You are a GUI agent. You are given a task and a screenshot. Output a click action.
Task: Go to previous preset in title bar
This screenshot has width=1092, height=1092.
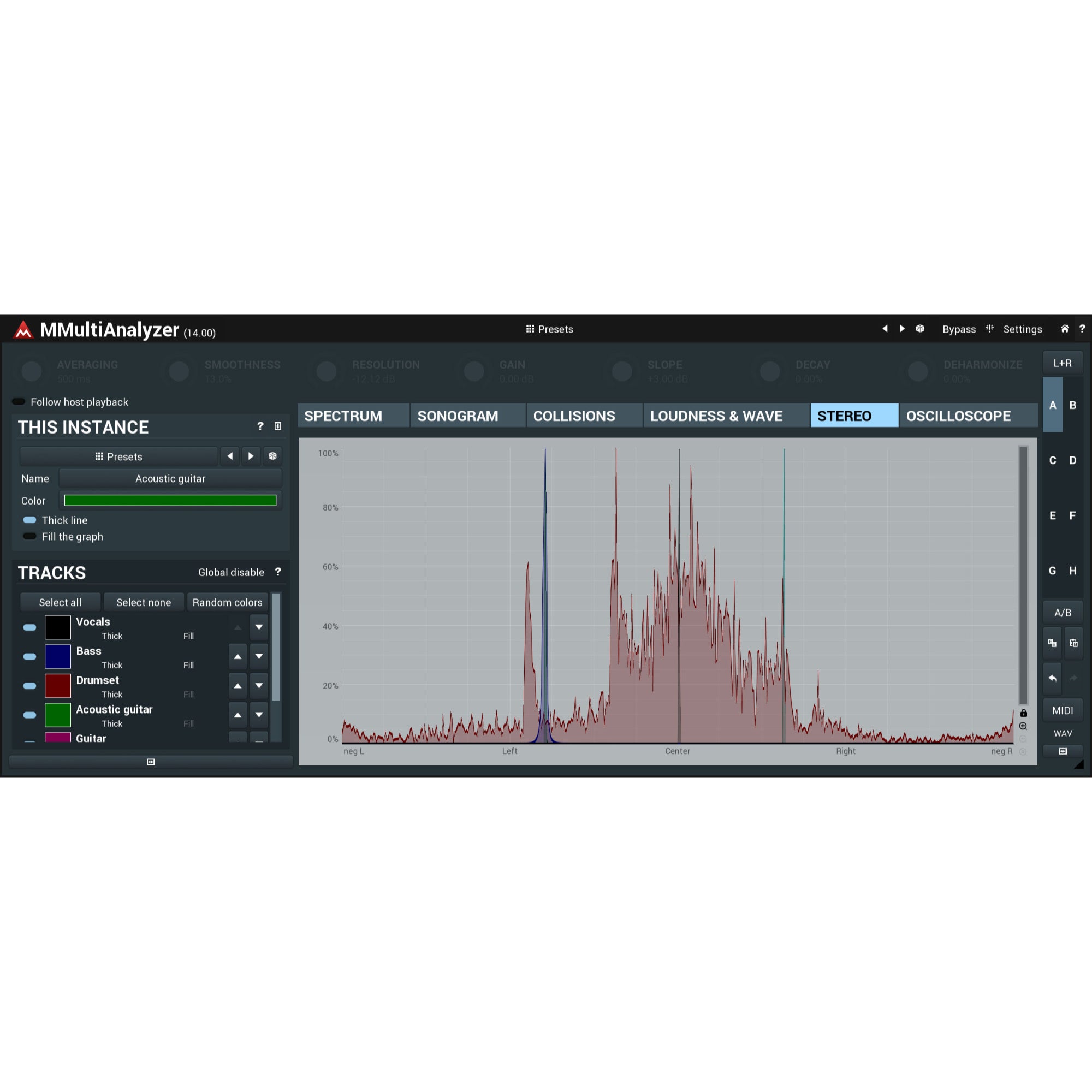tap(885, 328)
